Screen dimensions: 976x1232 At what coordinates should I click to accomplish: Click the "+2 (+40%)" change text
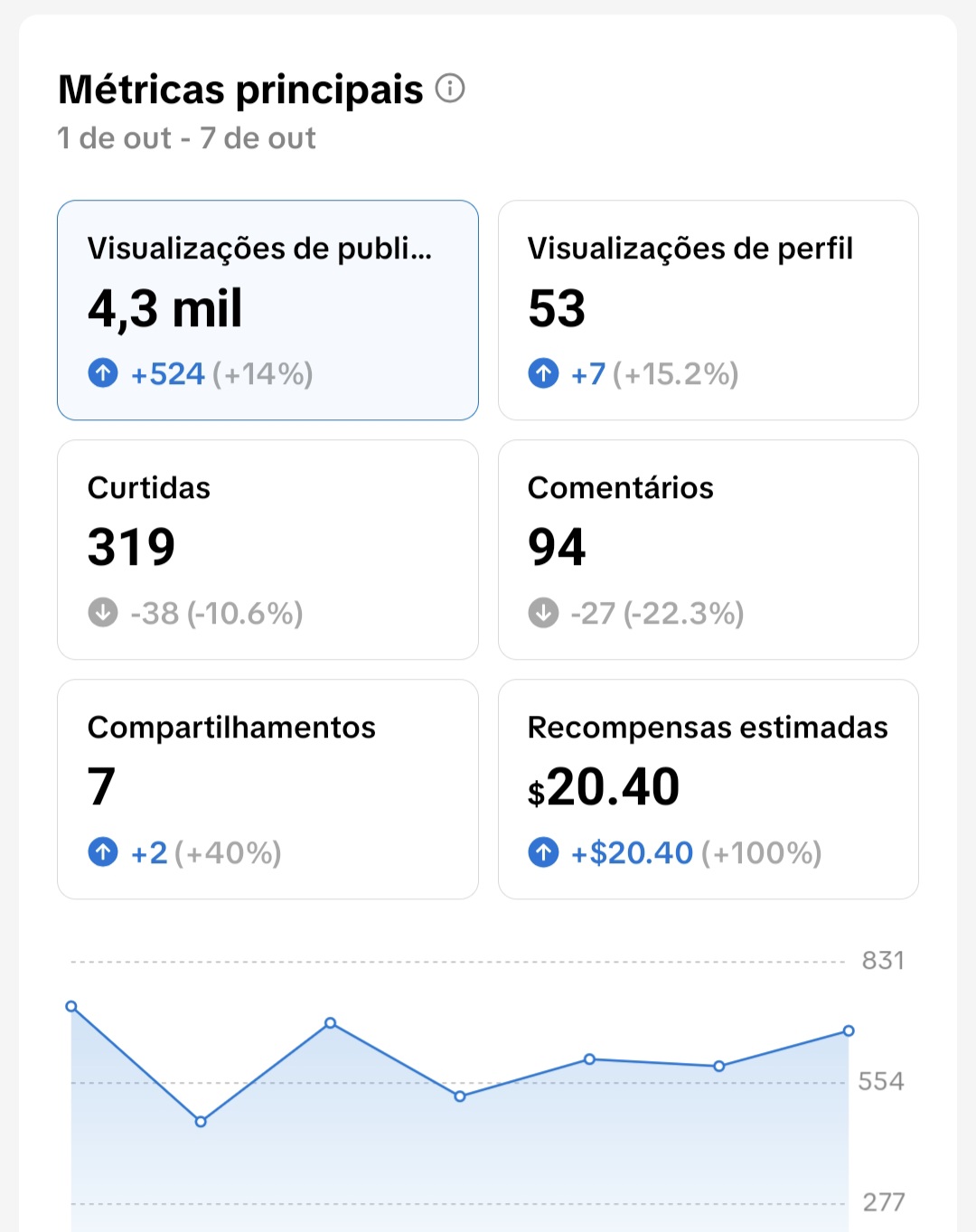pos(206,852)
